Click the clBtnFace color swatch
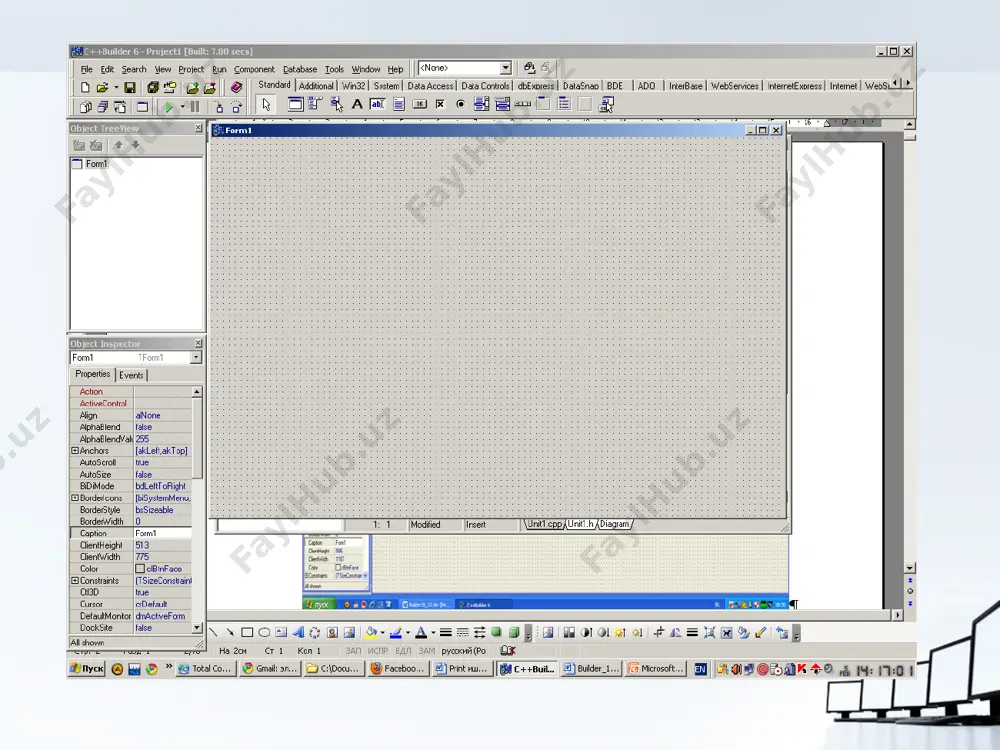This screenshot has height=750, width=1000. click(x=140, y=568)
